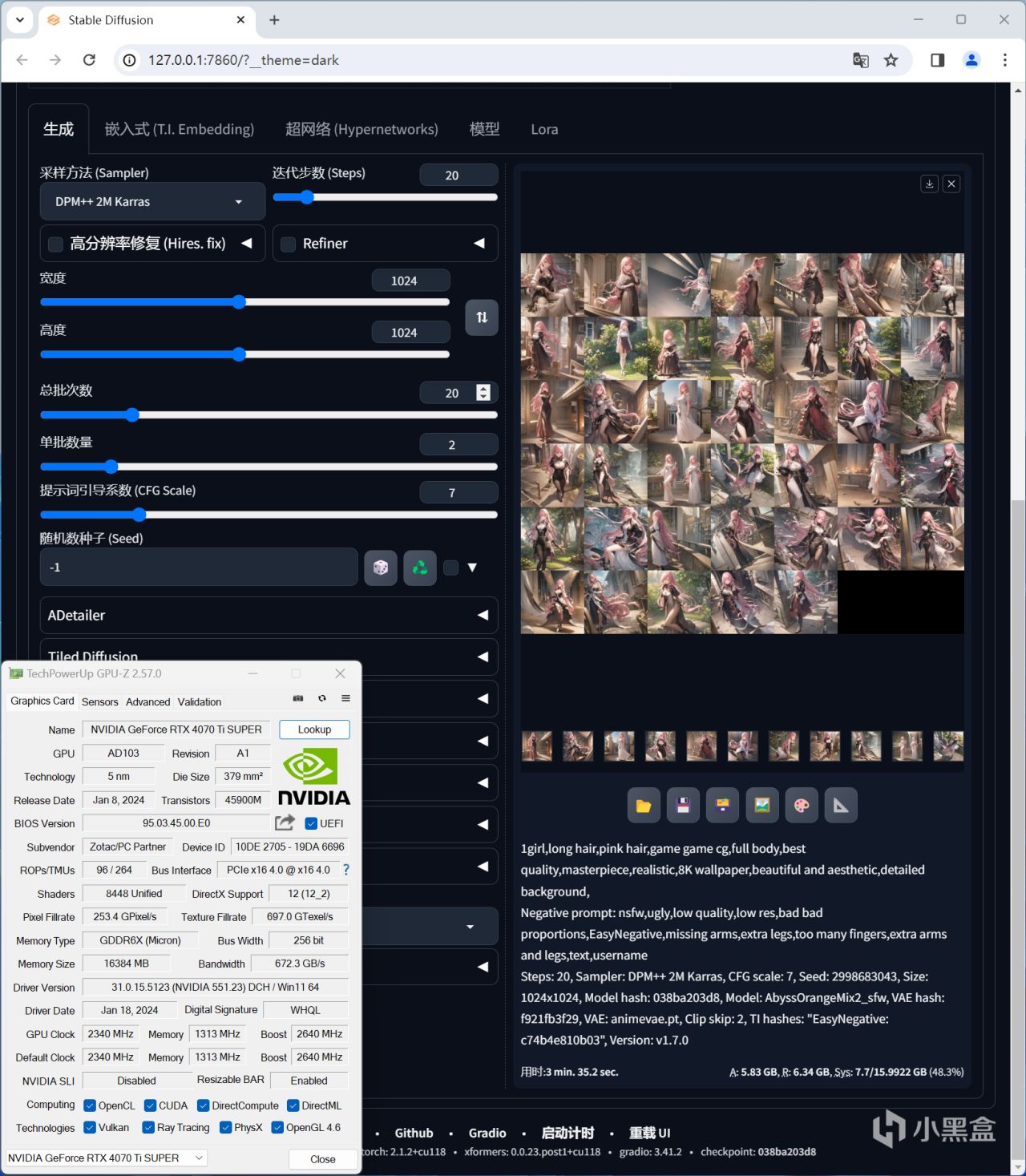The image size is (1026, 1176).
Task: Increment total batch count stepper
Action: (x=483, y=388)
